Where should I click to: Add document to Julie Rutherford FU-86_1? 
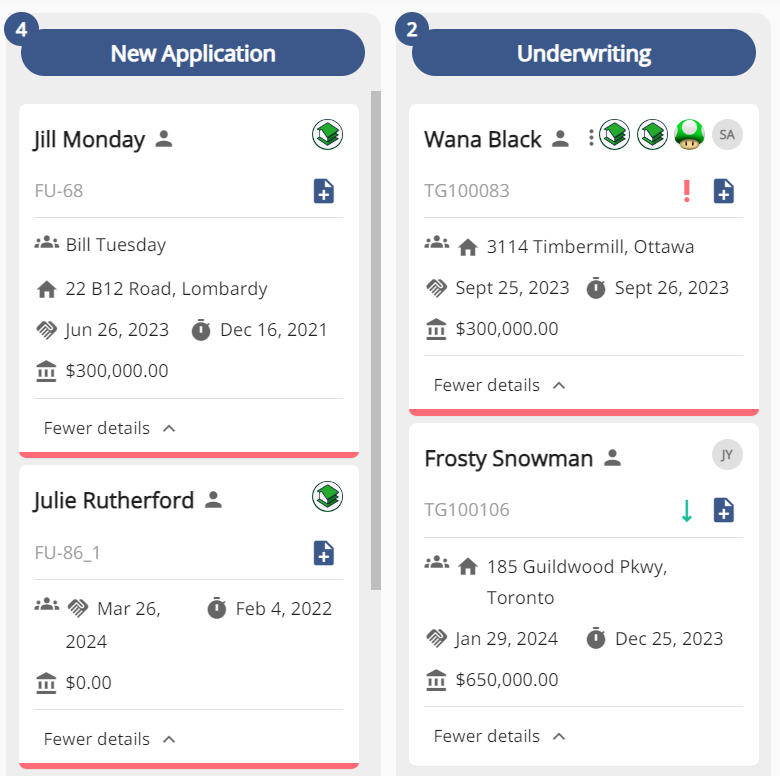[323, 553]
